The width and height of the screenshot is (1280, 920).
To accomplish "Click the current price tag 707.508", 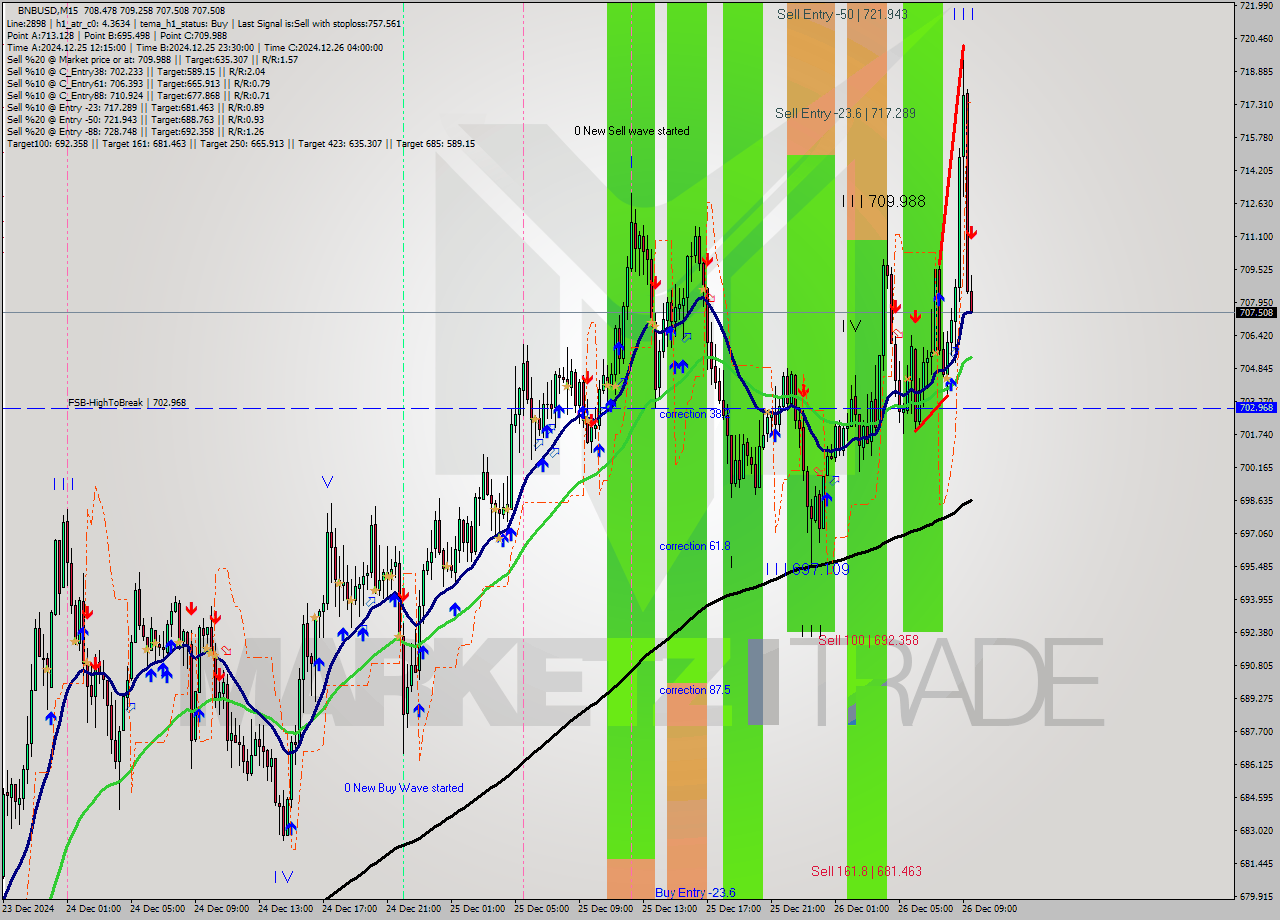I will [1257, 312].
